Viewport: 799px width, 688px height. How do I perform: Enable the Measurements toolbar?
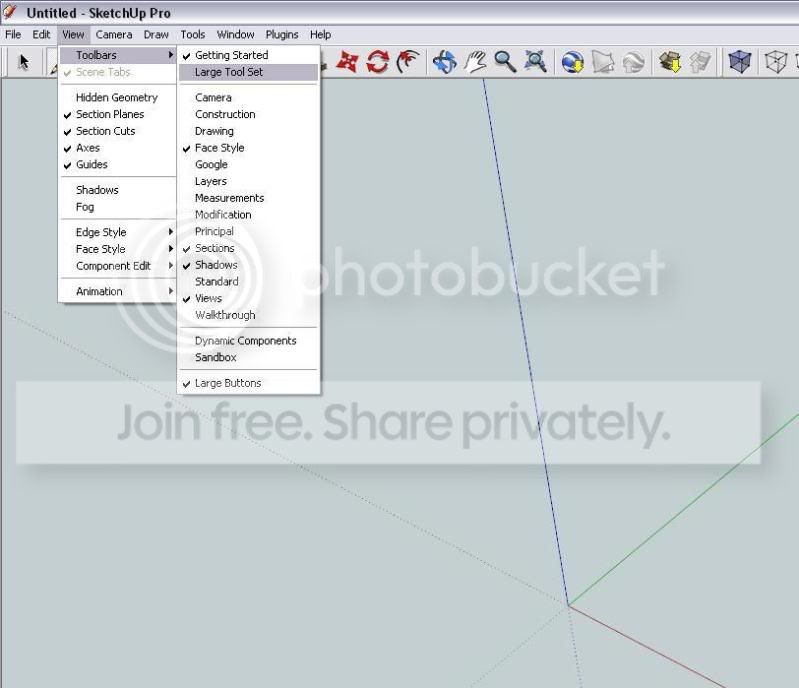[249, 198]
